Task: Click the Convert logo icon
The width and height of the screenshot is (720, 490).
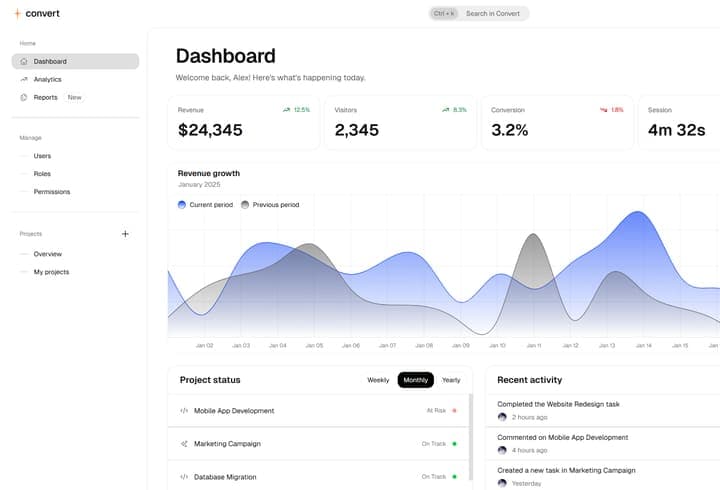Action: click(x=17, y=13)
